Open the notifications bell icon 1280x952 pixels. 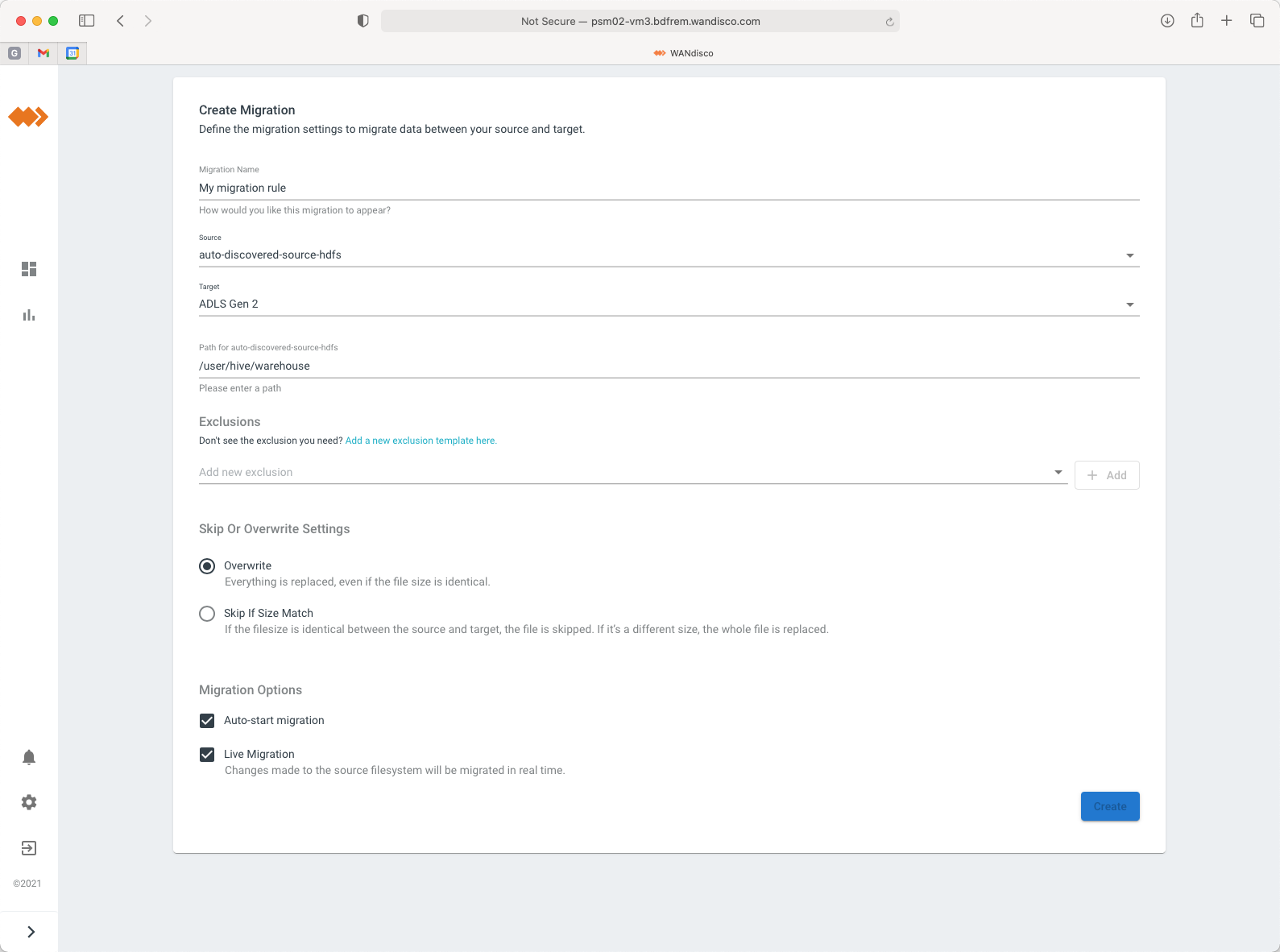click(x=29, y=757)
